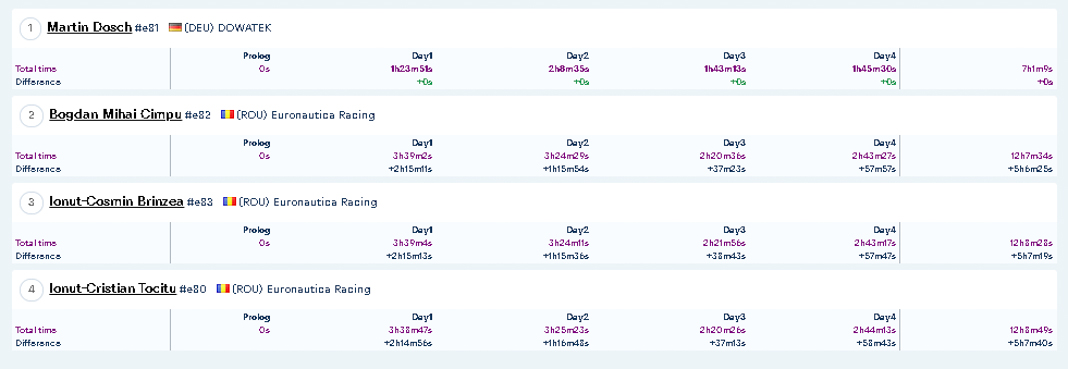Open Bogdan Mihai Cimpu rider profile
Screen dimensions: 1068x369
point(115,115)
